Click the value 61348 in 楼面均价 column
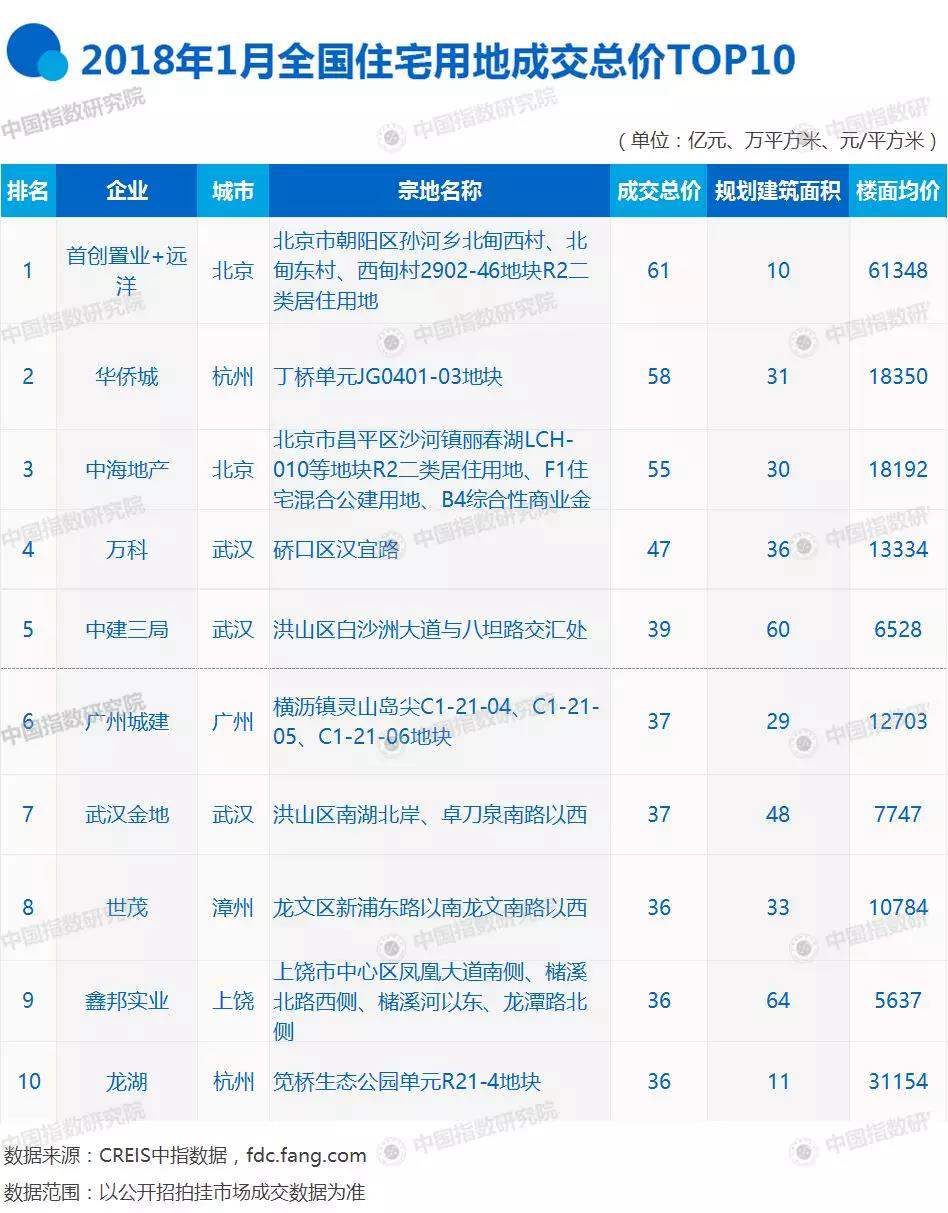The width and height of the screenshot is (948, 1213). 898,270
